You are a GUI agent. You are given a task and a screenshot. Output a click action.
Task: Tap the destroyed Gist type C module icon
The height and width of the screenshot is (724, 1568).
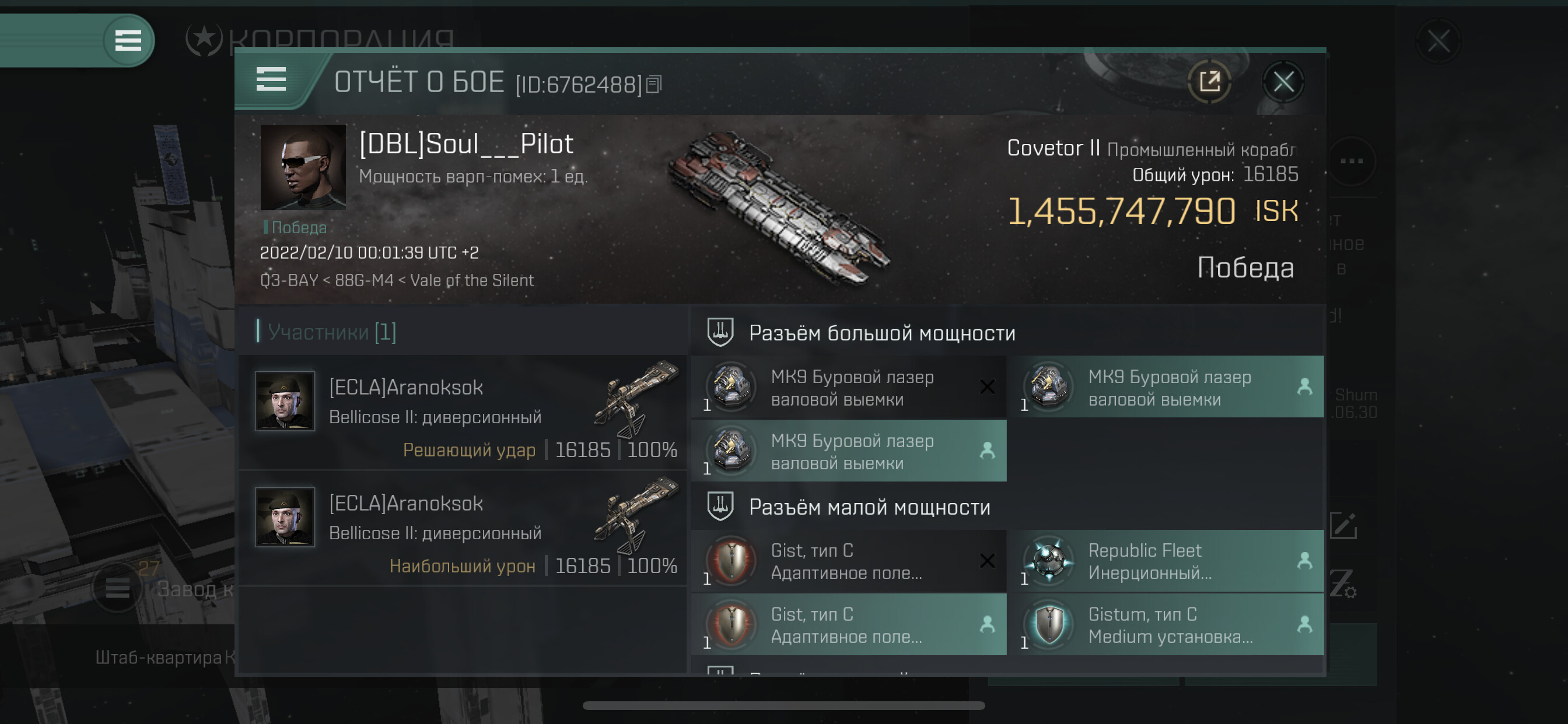[x=731, y=560]
